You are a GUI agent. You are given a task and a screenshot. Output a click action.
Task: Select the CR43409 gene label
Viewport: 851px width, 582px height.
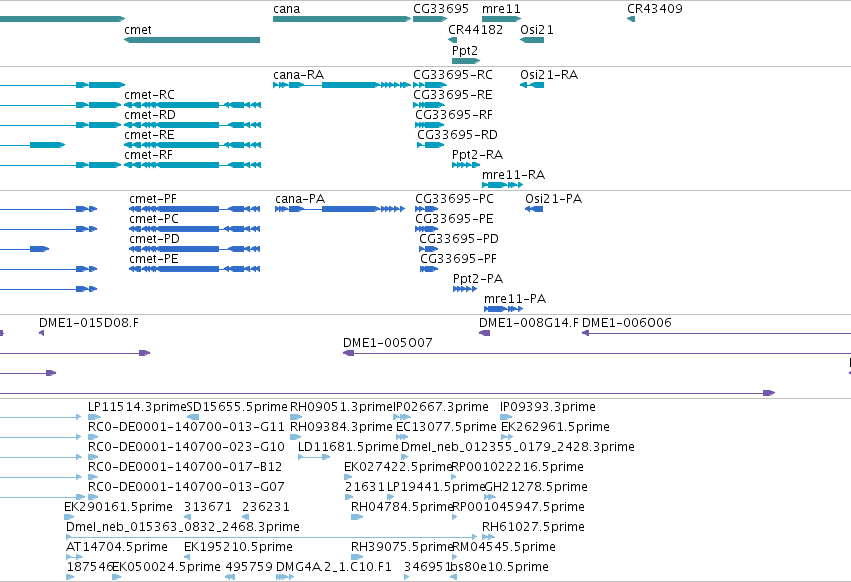[x=655, y=9]
